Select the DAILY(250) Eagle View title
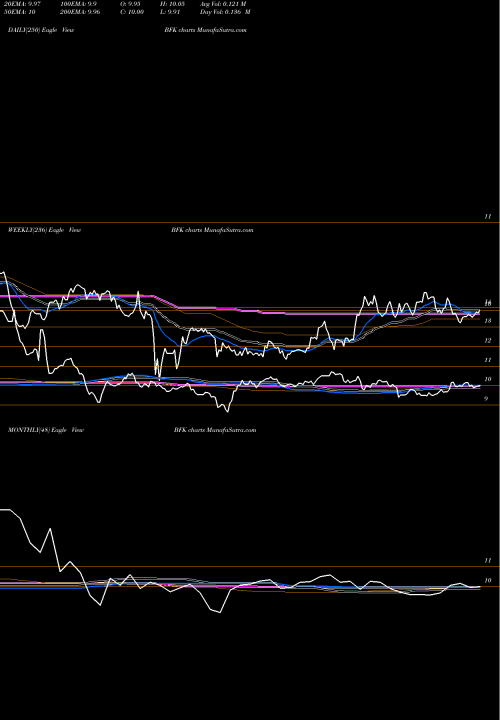The width and height of the screenshot is (500, 720). (41, 30)
